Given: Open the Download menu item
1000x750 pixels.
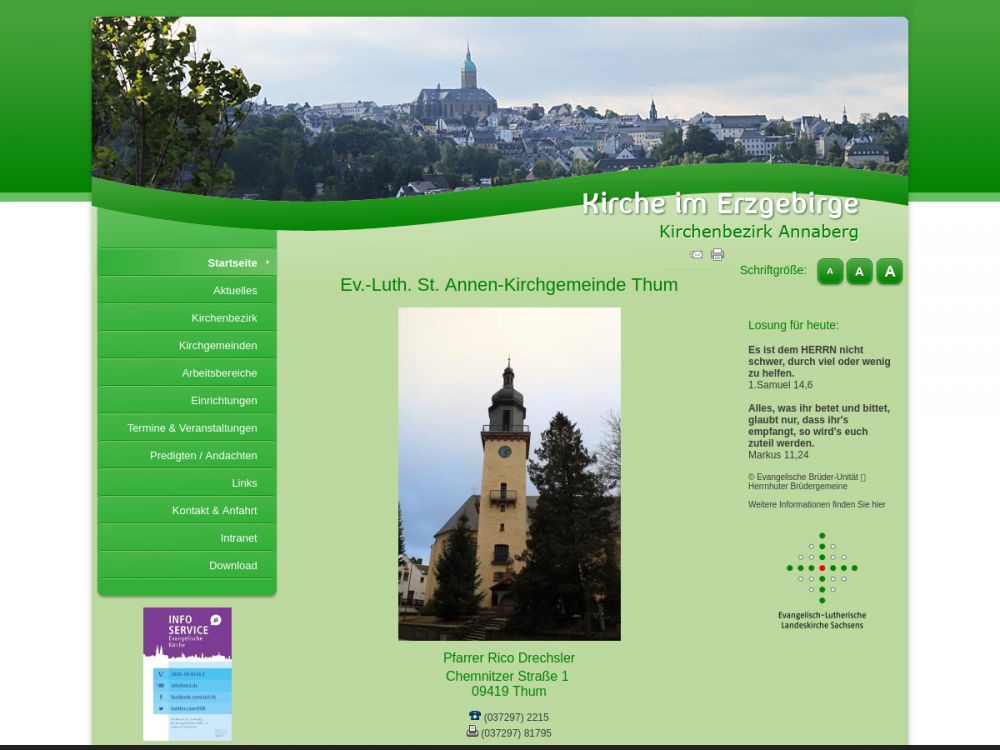Looking at the screenshot, I should click(x=233, y=565).
